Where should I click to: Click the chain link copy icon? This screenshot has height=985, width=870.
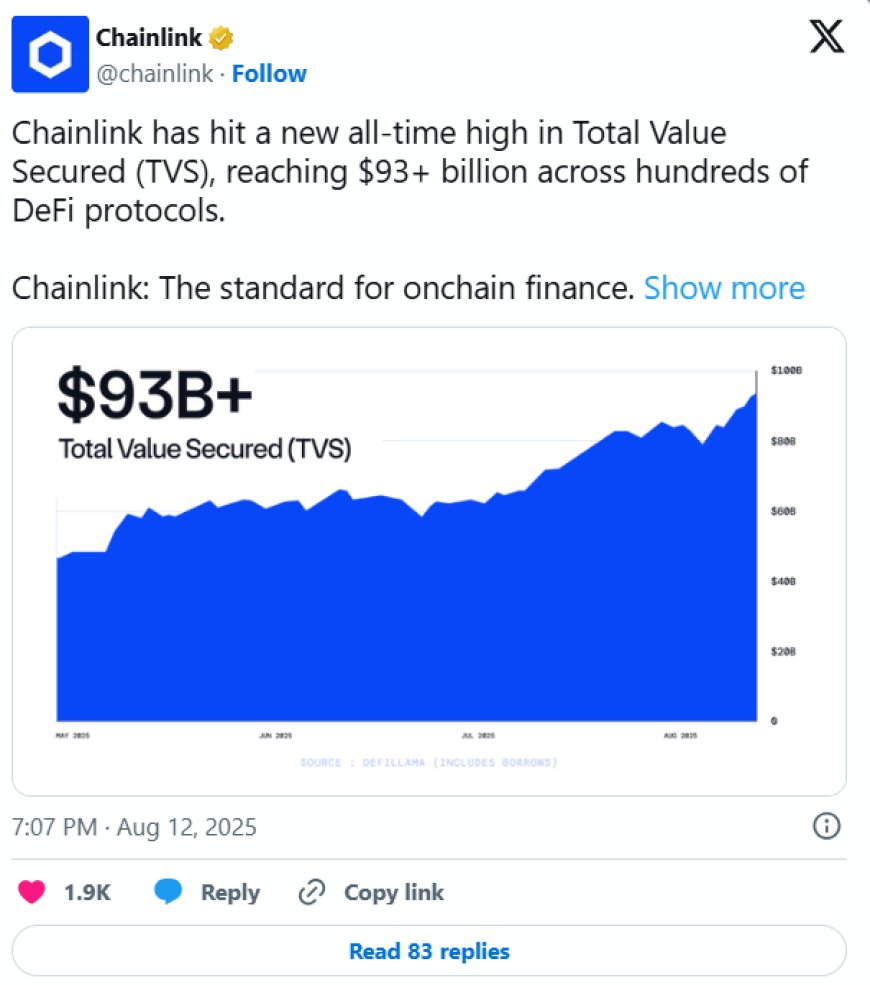pos(312,892)
